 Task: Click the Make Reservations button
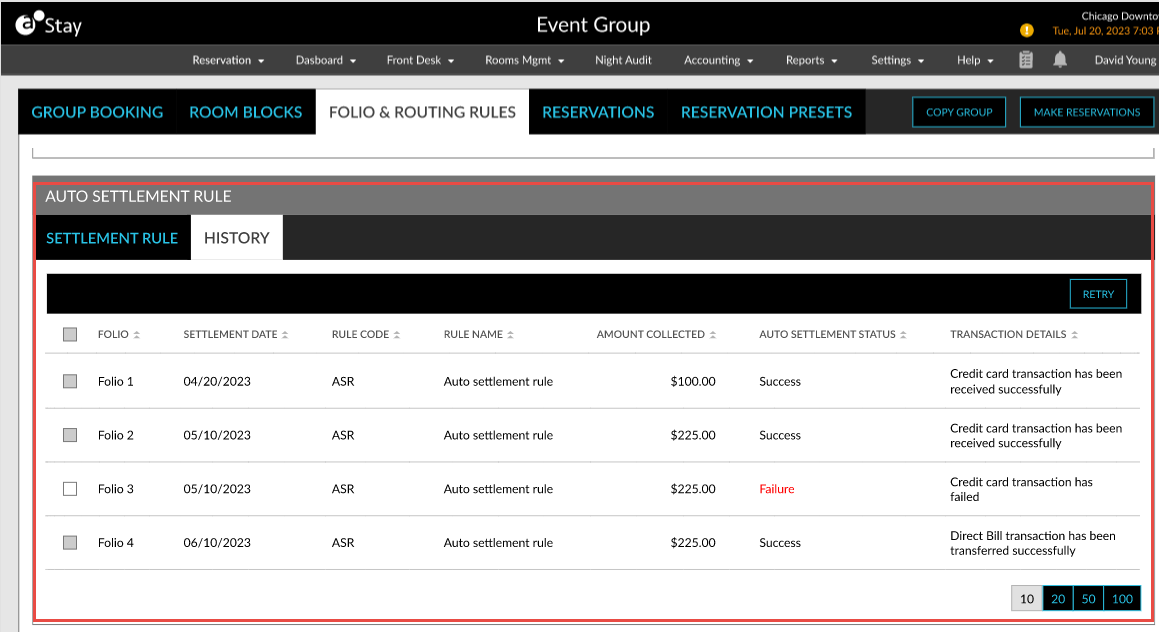click(1086, 112)
